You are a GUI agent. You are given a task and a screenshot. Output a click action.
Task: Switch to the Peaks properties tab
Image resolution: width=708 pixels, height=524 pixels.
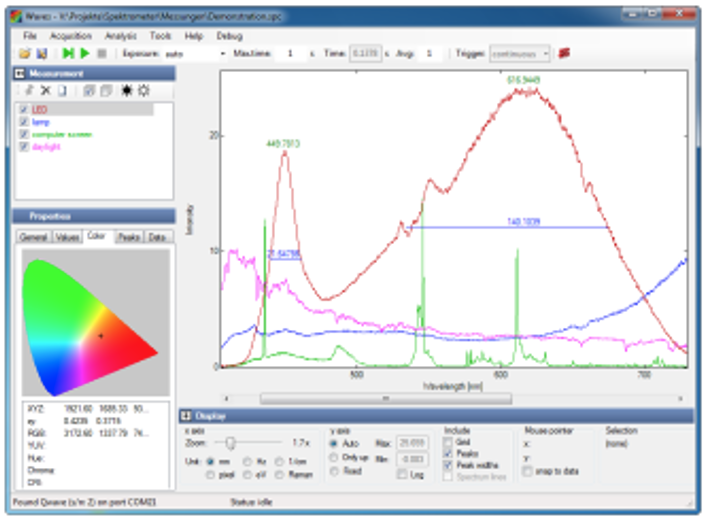(129, 237)
